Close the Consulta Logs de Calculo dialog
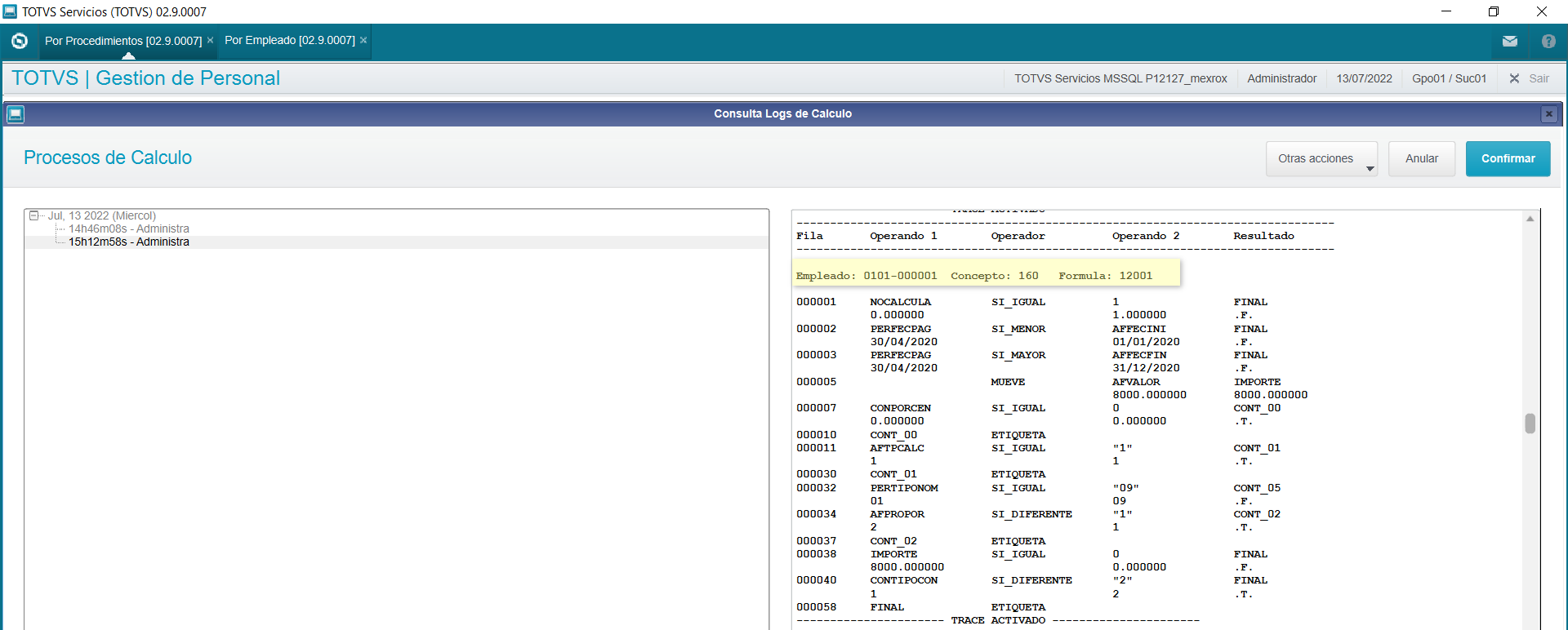The image size is (1568, 630). [1548, 114]
